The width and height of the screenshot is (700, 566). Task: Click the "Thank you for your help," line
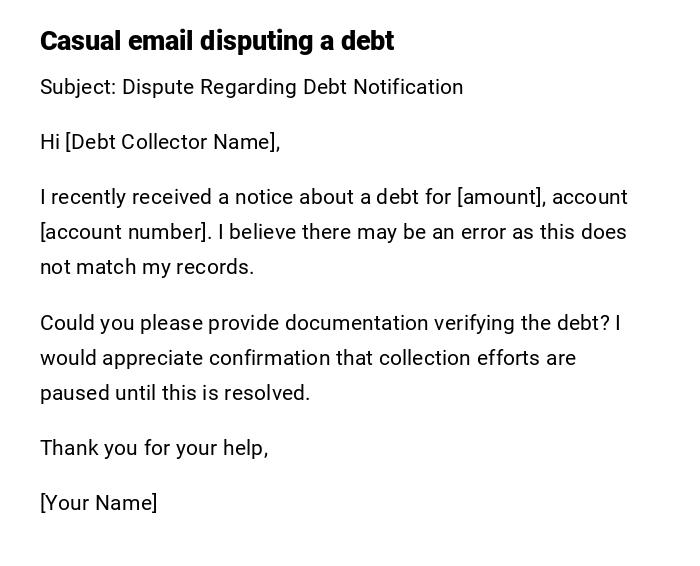[x=154, y=448]
